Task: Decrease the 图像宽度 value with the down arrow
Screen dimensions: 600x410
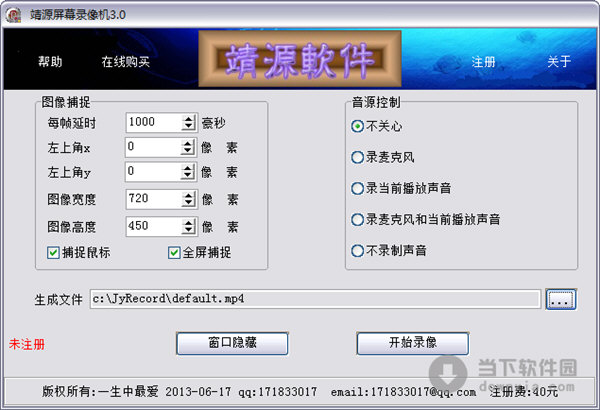Action: 188,203
